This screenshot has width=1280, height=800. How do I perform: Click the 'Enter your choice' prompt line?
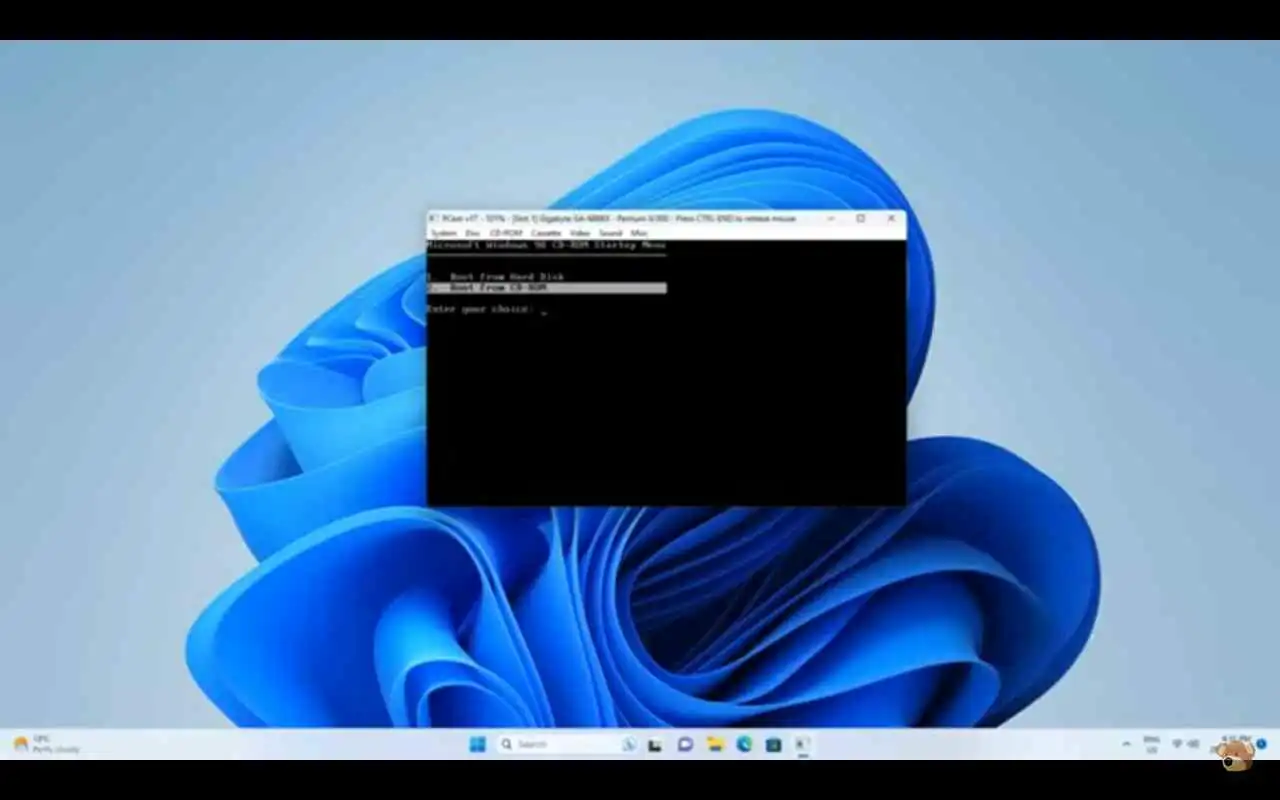[x=487, y=310]
